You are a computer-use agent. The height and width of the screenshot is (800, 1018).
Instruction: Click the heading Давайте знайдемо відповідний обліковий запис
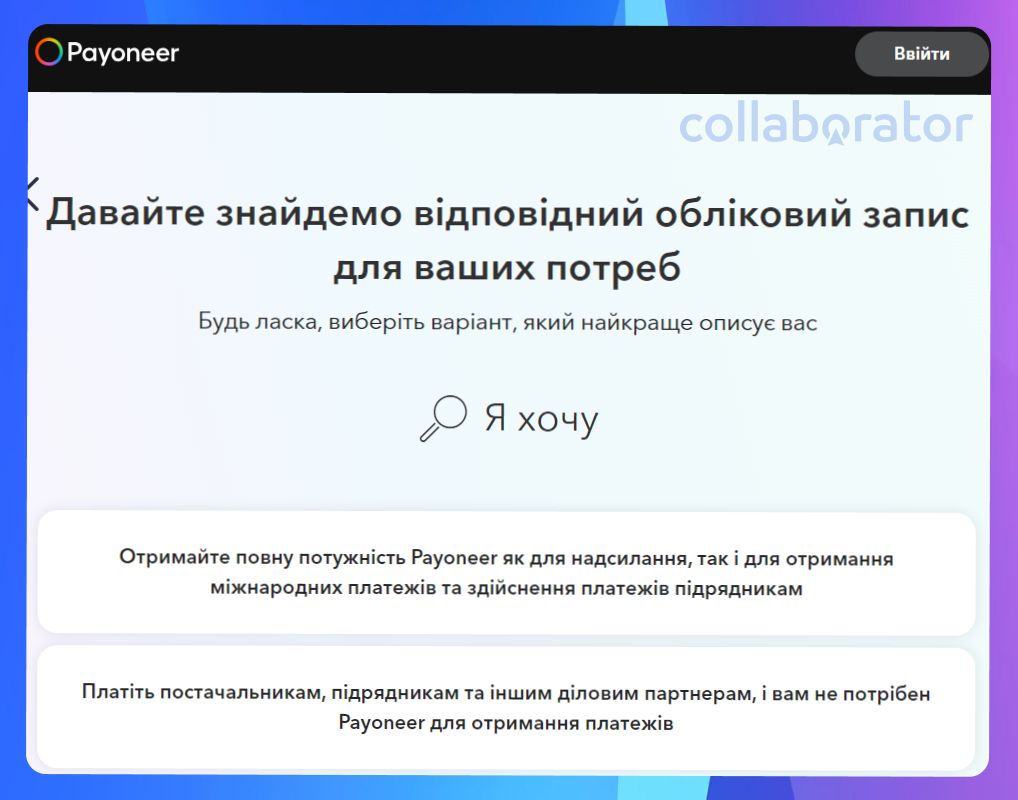coord(507,240)
